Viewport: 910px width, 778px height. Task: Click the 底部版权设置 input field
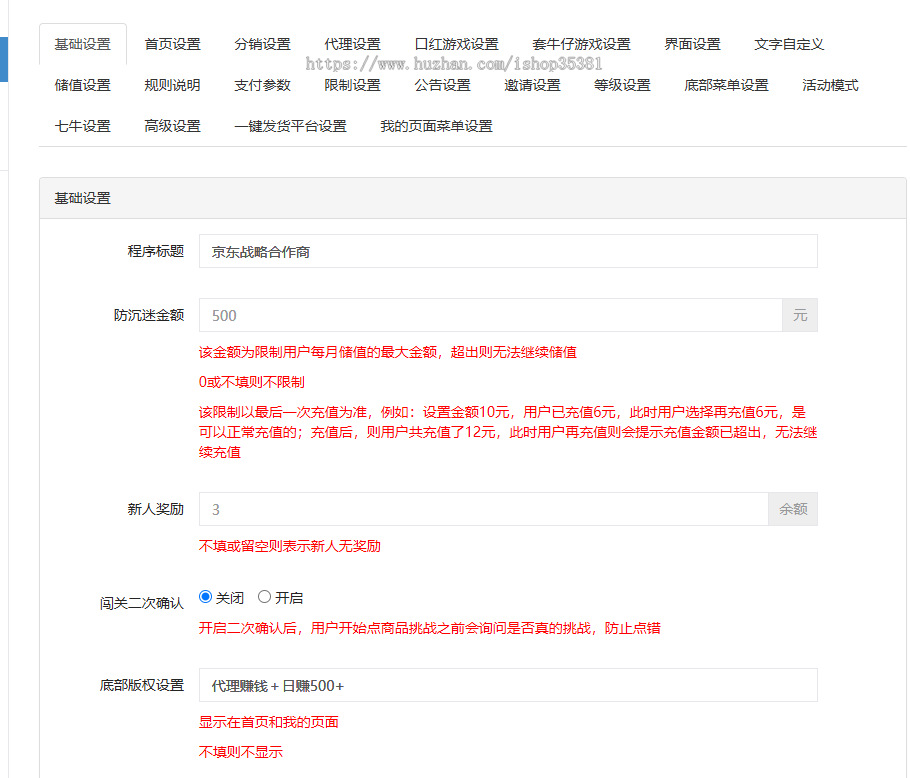pos(508,685)
